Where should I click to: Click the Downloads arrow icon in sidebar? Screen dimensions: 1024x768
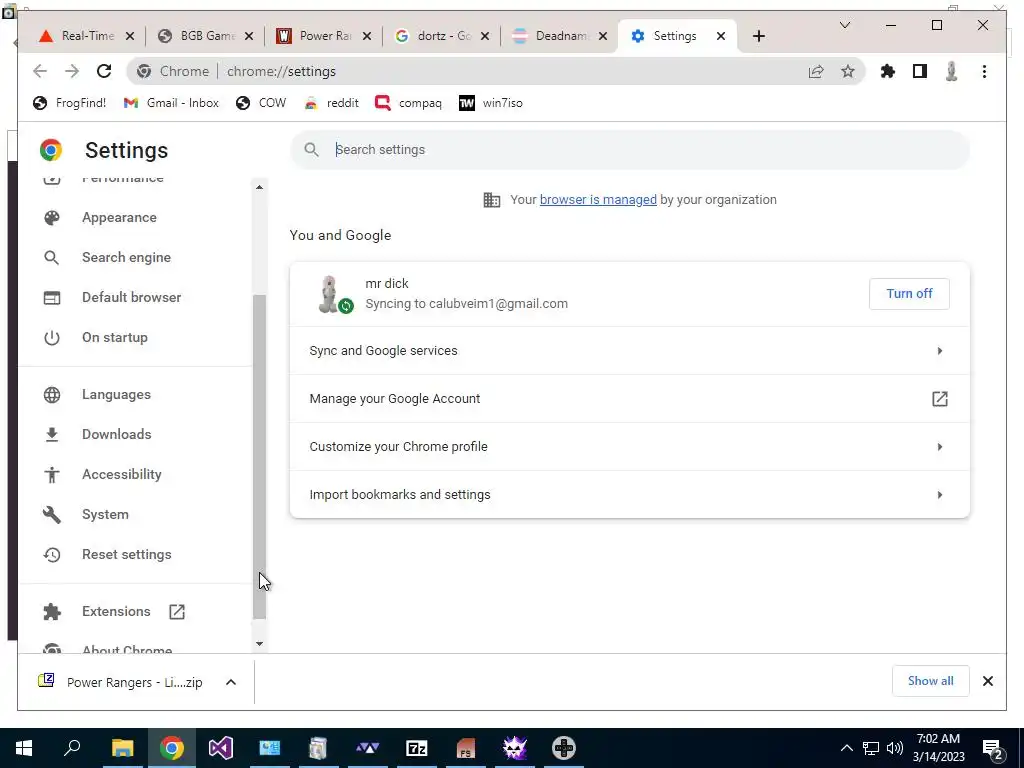click(52, 434)
